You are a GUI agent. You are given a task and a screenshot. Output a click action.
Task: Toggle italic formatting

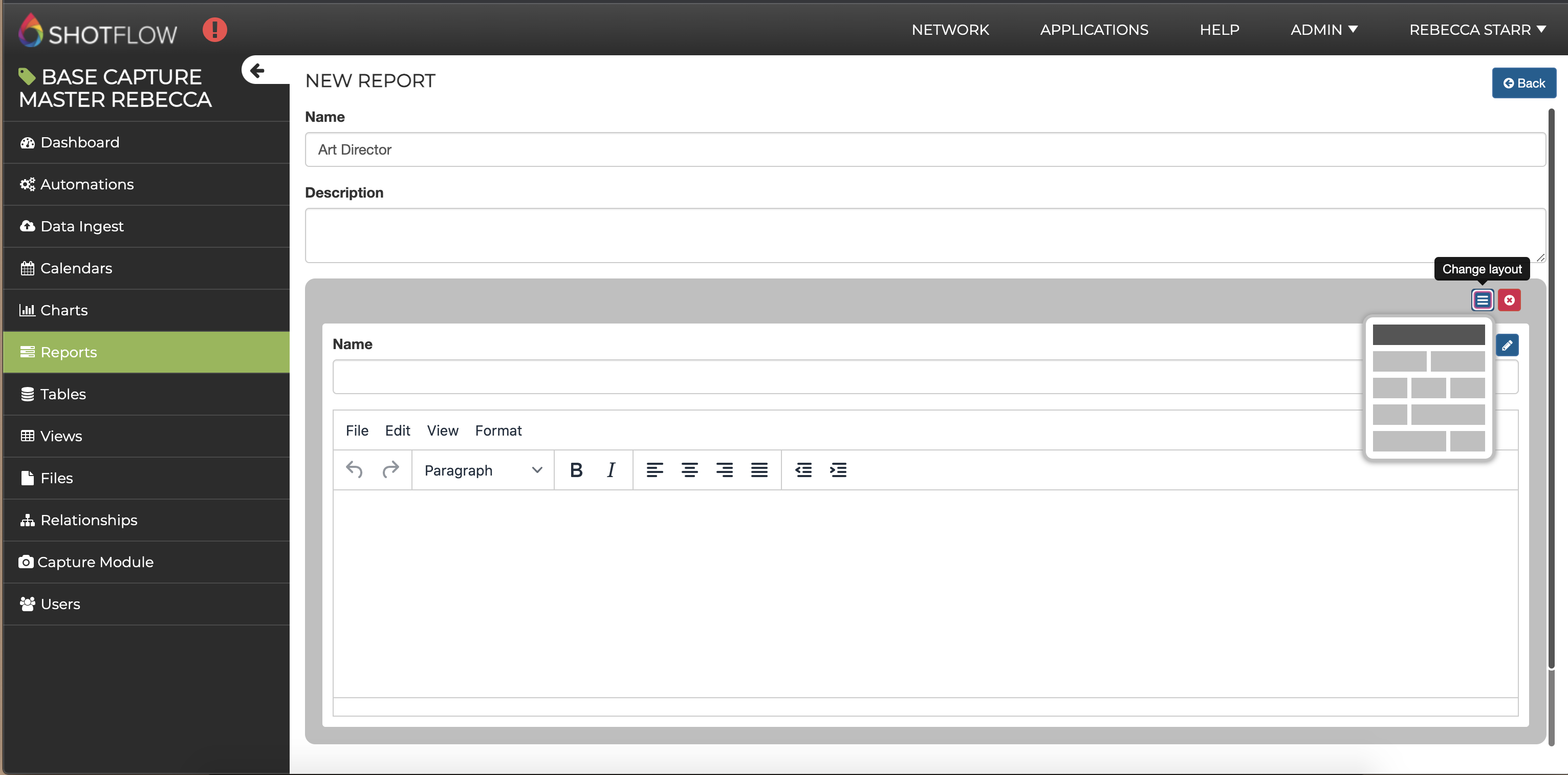(611, 470)
